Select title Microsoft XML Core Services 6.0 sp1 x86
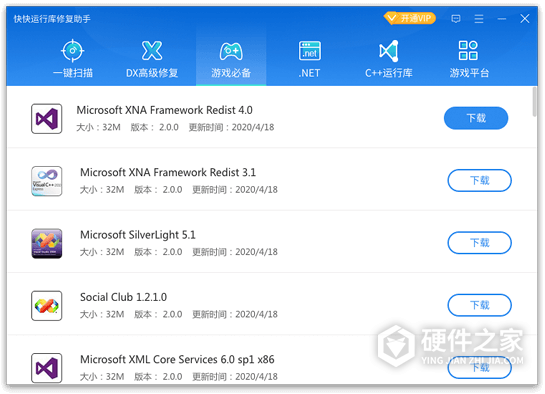Viewport: 545px width, 394px height. 177,359
